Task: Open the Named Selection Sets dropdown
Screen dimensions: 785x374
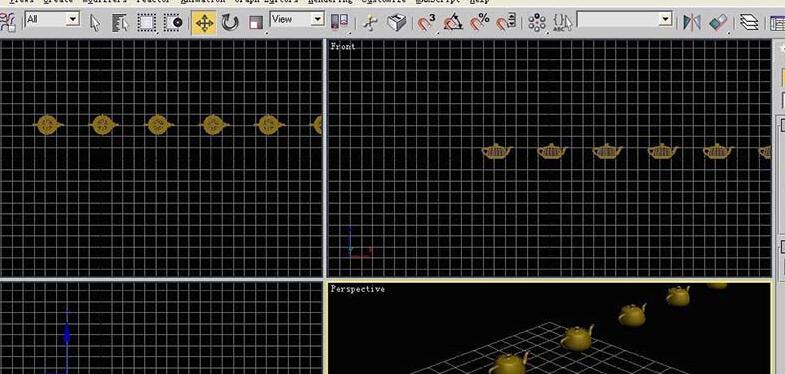Action: pyautogui.click(x=665, y=20)
